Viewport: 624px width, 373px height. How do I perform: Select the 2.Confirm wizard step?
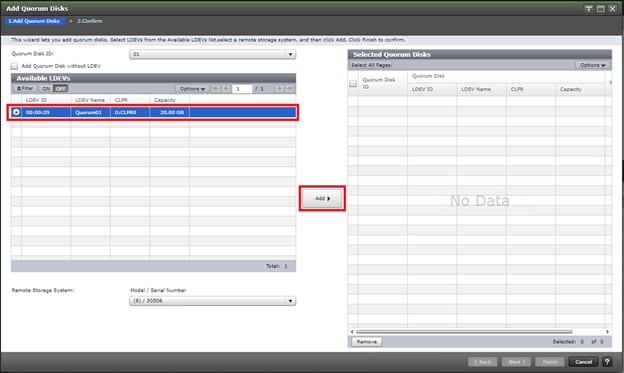(x=90, y=21)
